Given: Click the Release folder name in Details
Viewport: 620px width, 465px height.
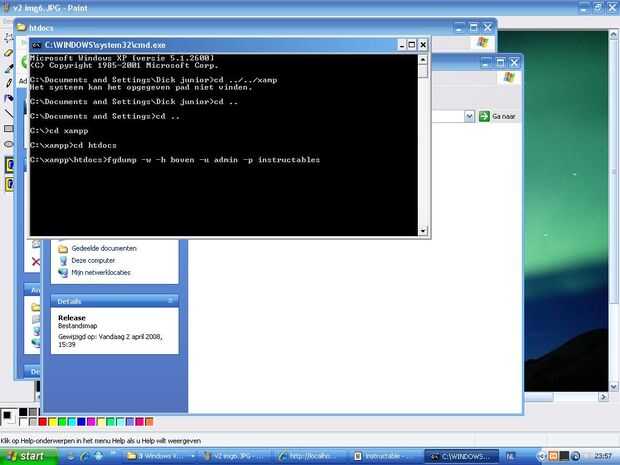Looking at the screenshot, I should 72,318.
